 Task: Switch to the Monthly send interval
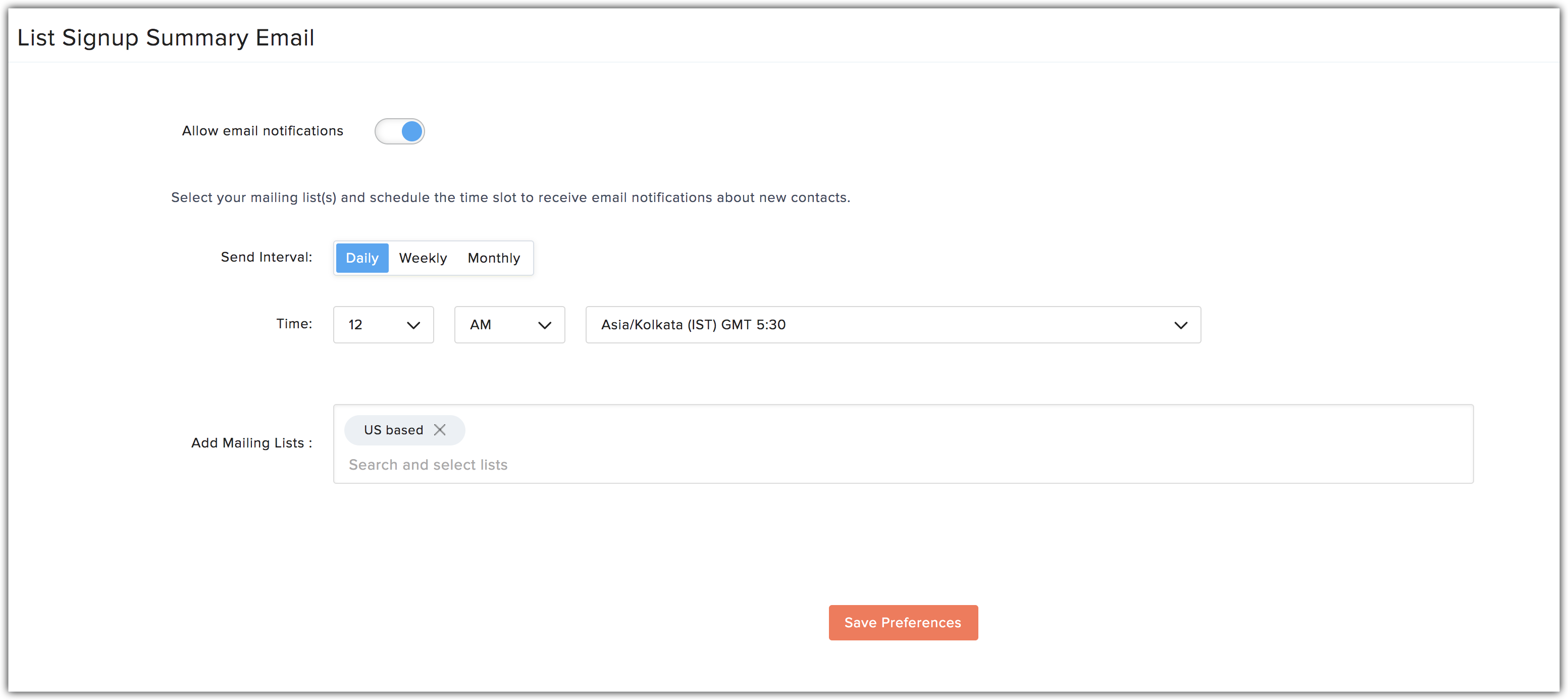(x=494, y=258)
